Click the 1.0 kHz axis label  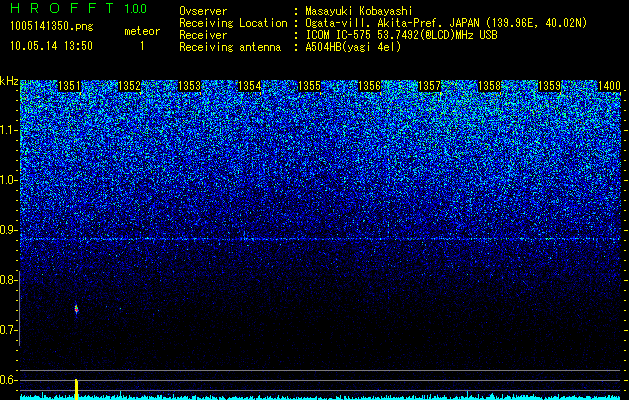8,181
